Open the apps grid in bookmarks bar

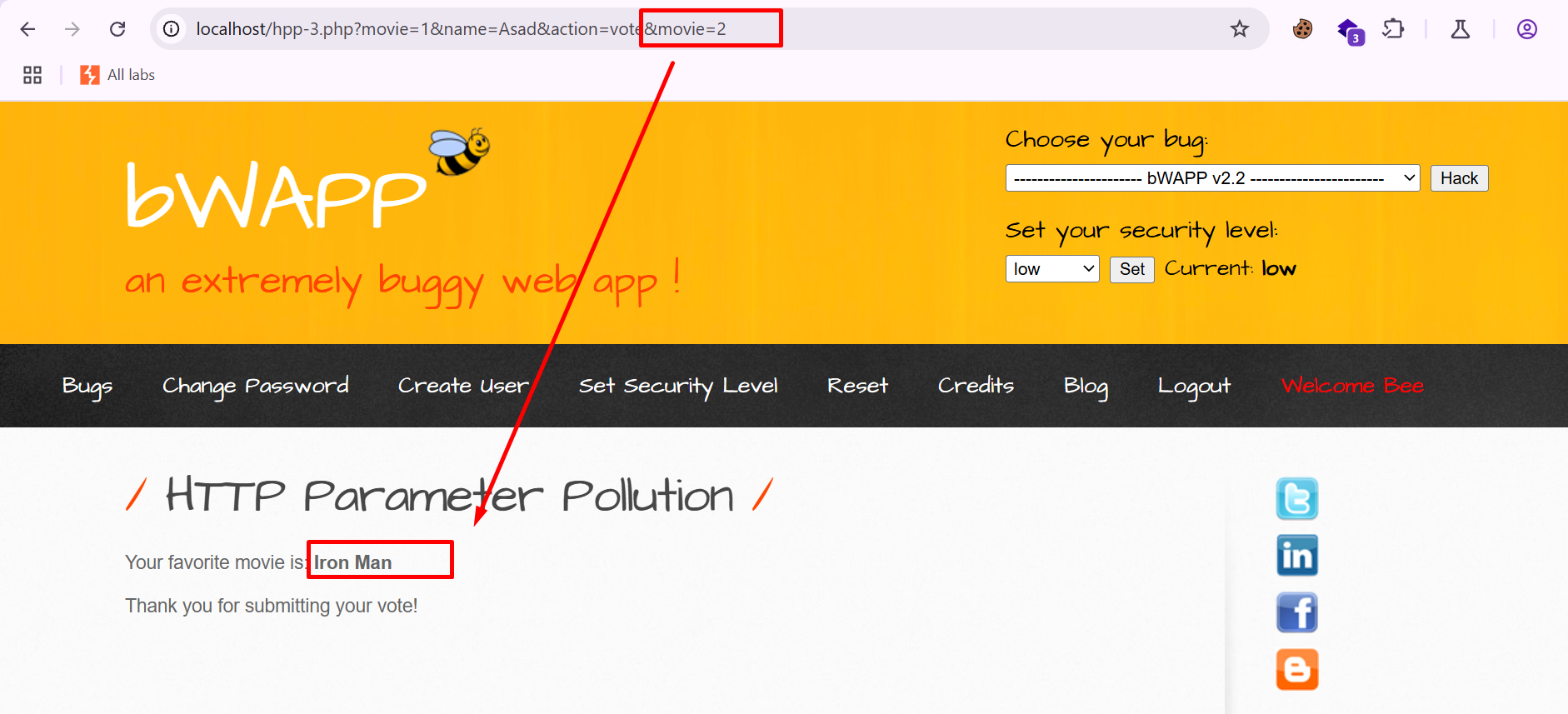[32, 75]
